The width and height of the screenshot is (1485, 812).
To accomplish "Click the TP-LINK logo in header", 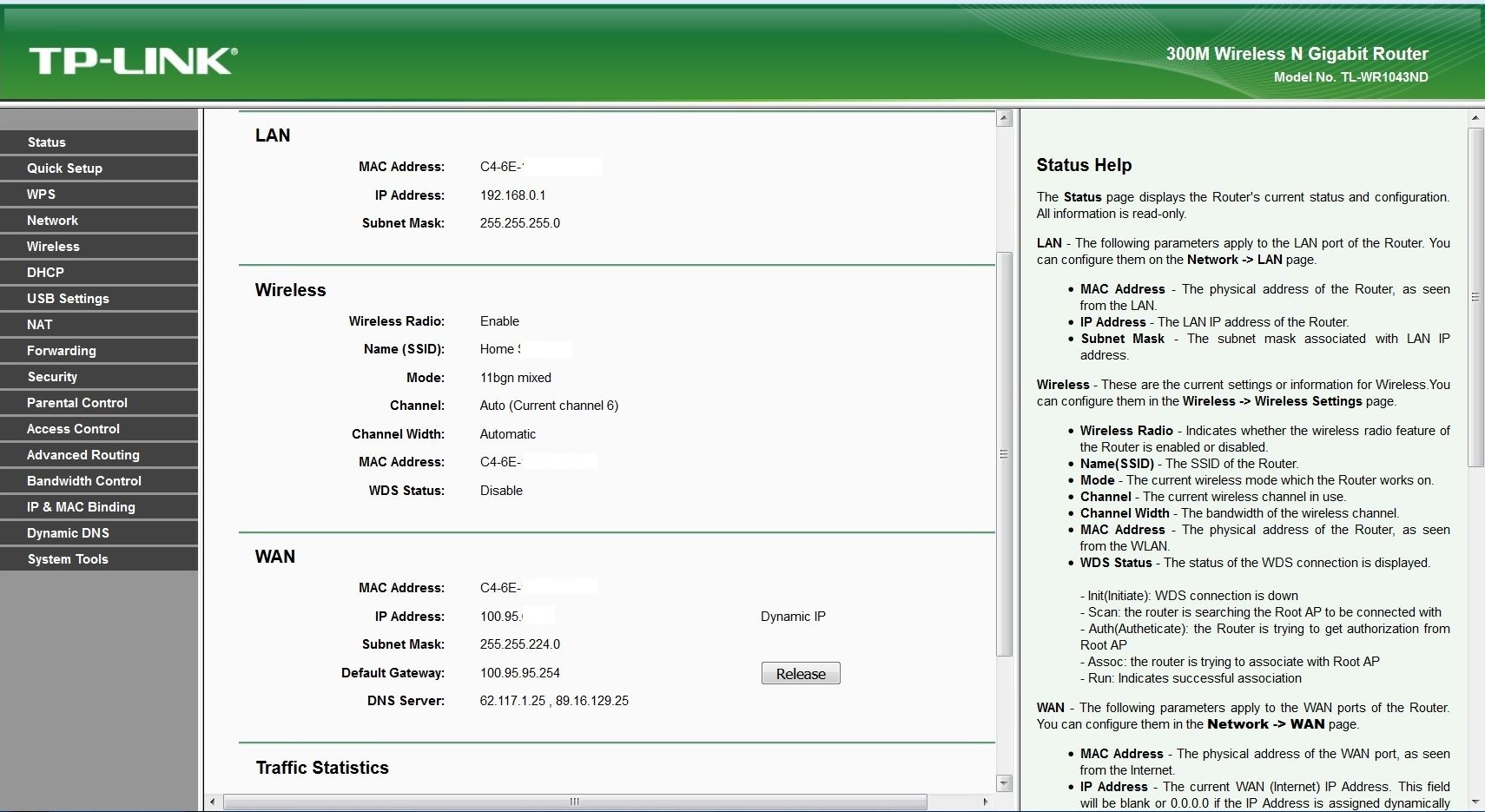I will (x=133, y=61).
